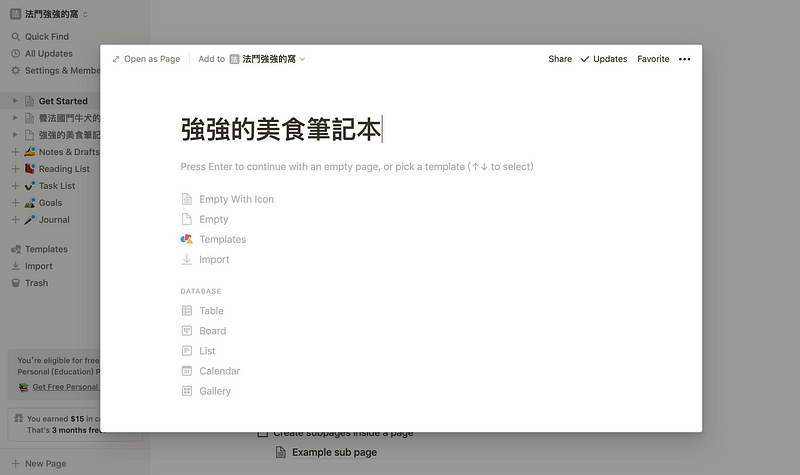
Task: Expand the 強強的美食筆記 sidebar page toggle
Action: [x=15, y=135]
